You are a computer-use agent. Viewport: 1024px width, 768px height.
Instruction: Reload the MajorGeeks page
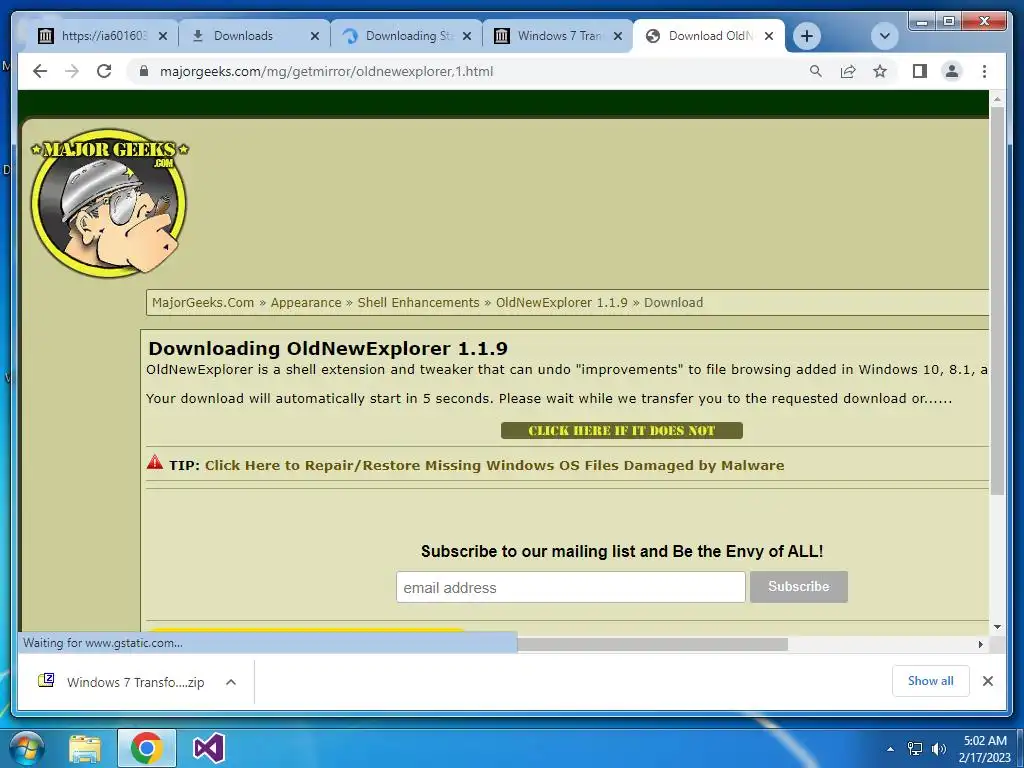click(x=104, y=71)
